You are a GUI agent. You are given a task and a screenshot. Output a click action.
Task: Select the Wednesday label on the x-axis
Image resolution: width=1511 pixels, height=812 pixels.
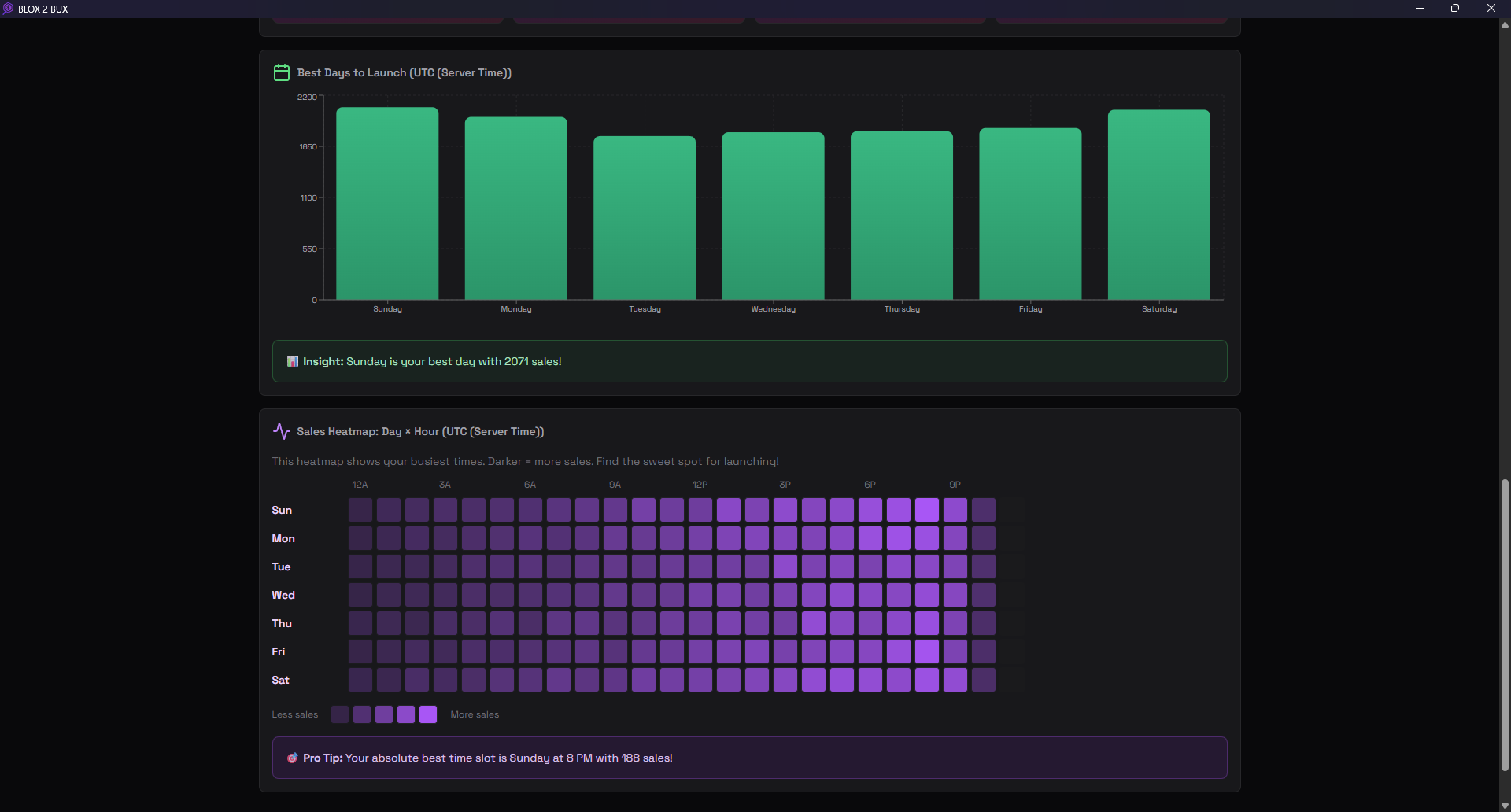pos(773,309)
